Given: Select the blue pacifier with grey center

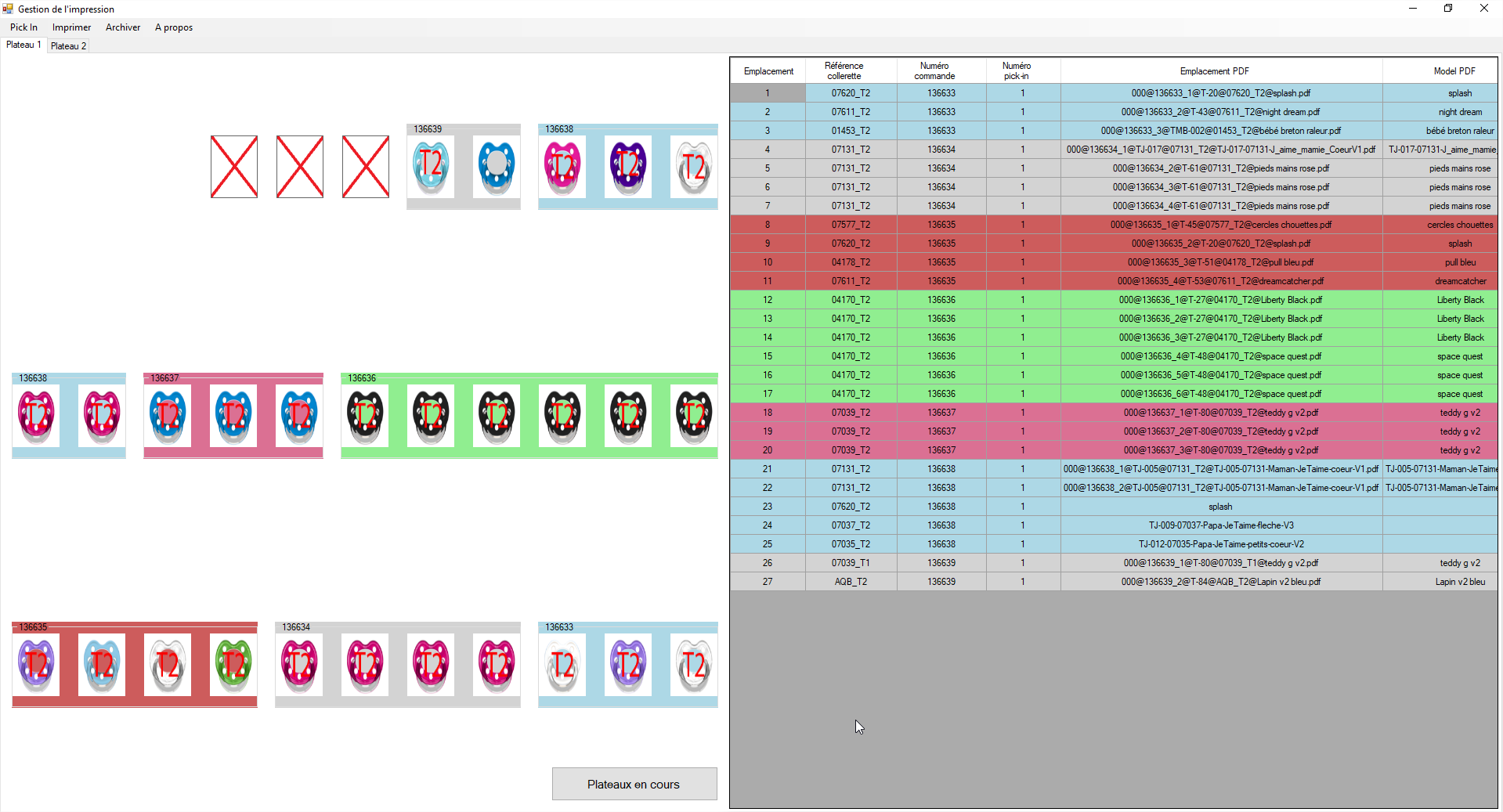Looking at the screenshot, I should [x=497, y=167].
